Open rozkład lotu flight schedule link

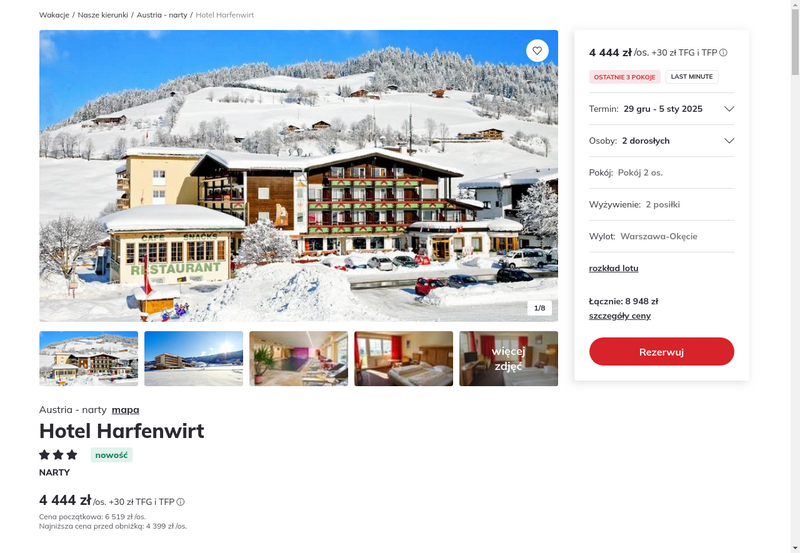[613, 268]
